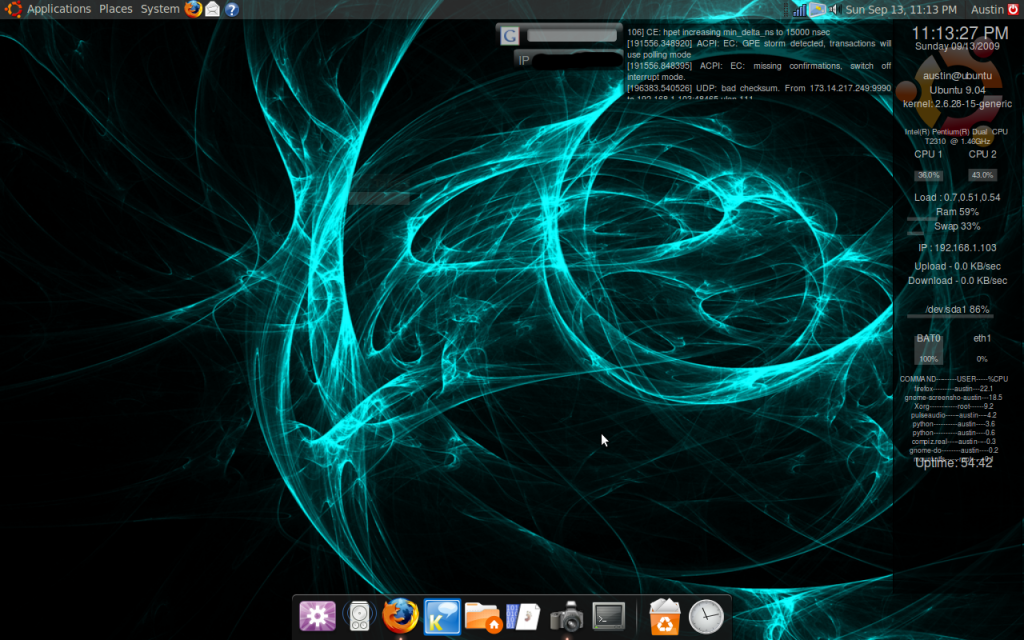Click the blue Help icon in top panel
The height and width of the screenshot is (640, 1024).
pos(232,9)
